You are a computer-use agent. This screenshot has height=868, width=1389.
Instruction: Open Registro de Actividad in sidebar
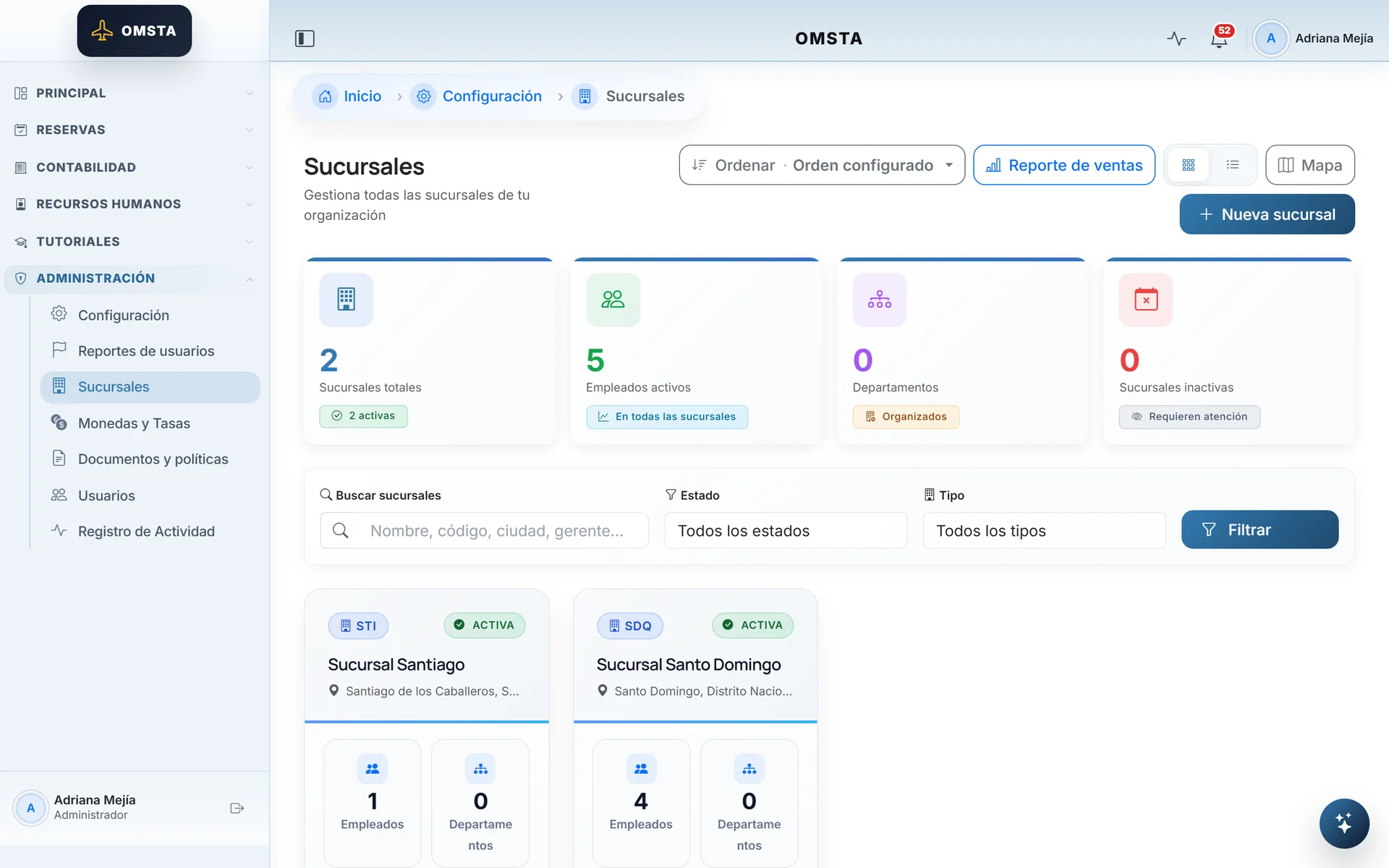click(x=150, y=532)
